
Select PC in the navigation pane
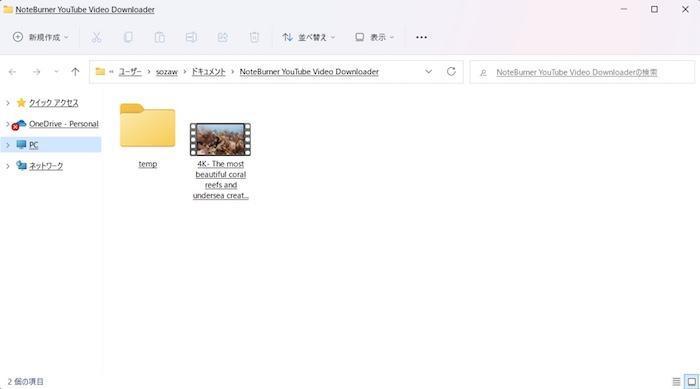[33, 145]
